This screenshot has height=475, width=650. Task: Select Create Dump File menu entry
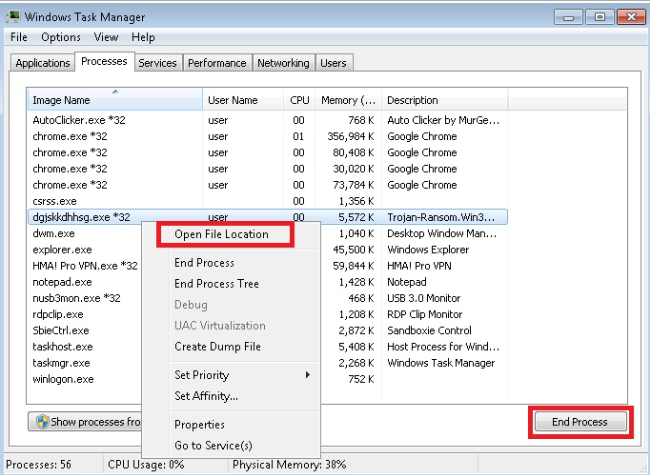[x=217, y=346]
